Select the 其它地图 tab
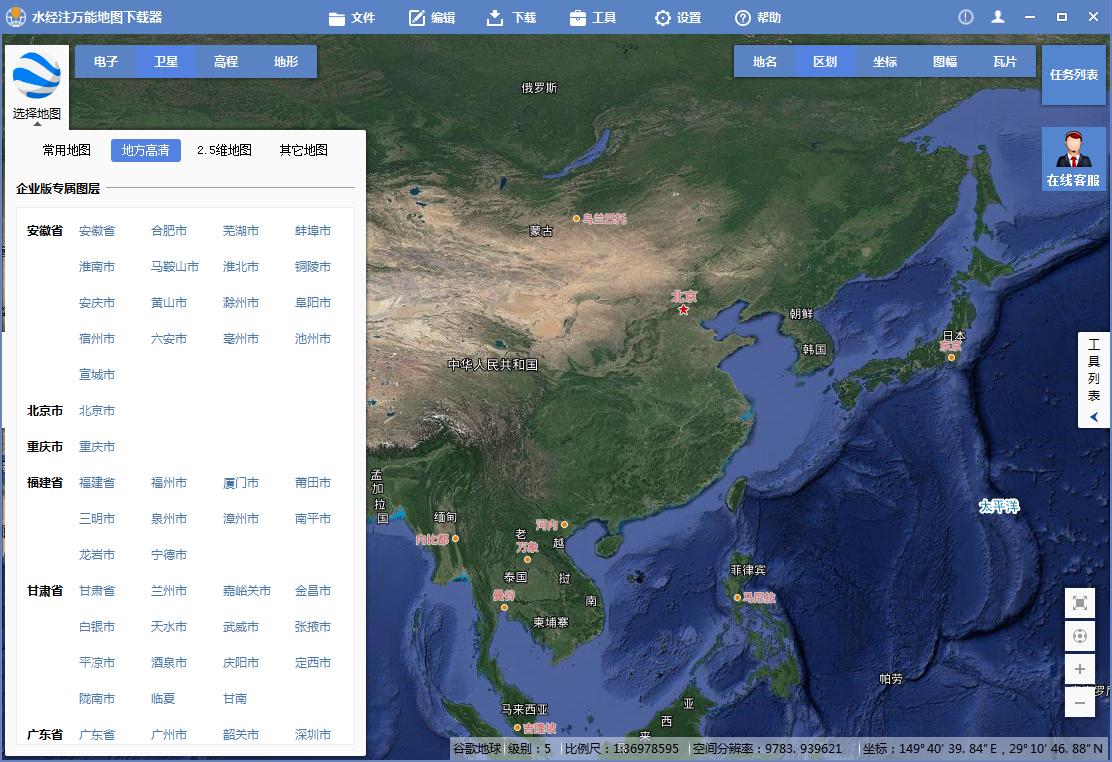Screen dimensions: 1112x762 coord(304,150)
